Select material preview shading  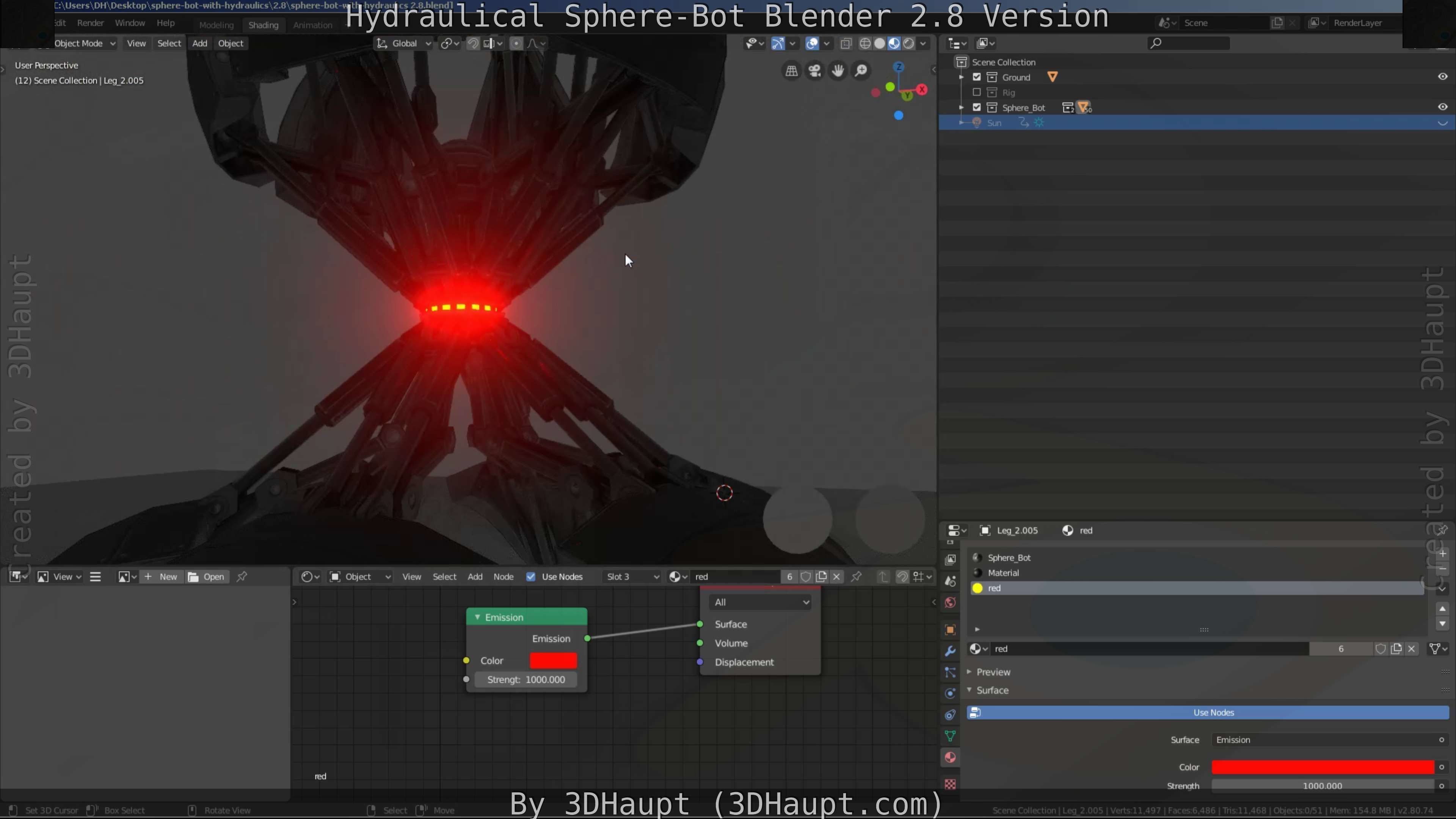point(894,44)
